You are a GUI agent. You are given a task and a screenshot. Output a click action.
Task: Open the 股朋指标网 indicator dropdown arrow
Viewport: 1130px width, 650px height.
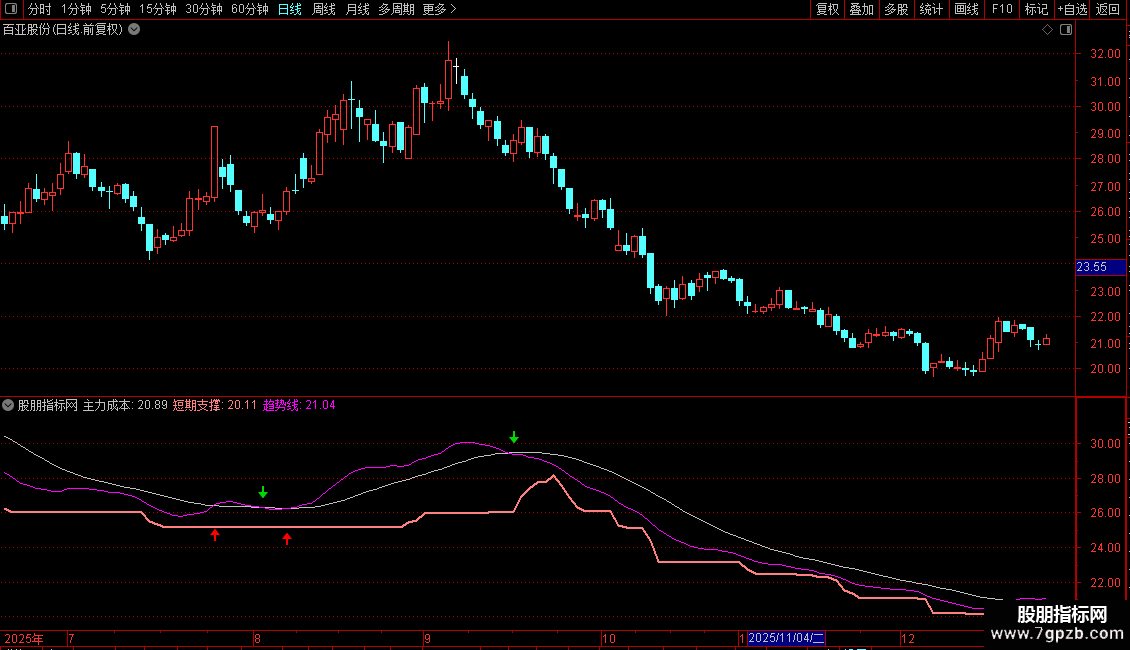click(9, 406)
